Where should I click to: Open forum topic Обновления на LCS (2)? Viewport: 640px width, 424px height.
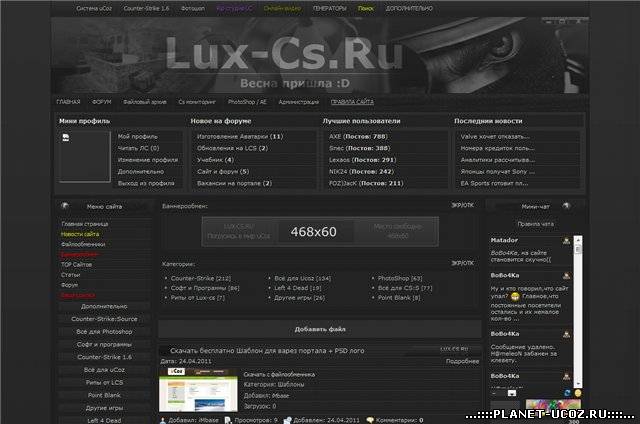click(232, 148)
